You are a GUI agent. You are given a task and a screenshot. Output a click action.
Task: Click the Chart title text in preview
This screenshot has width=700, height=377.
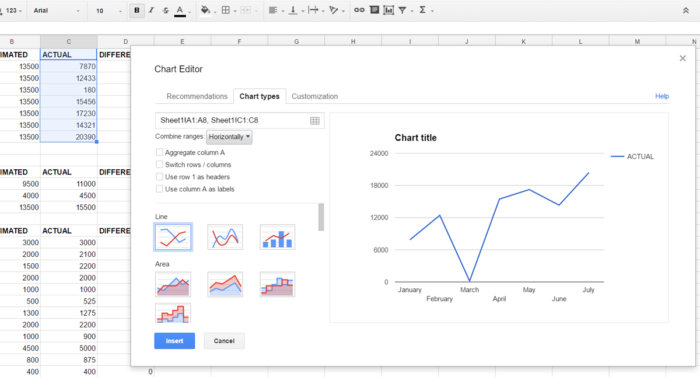pos(416,138)
